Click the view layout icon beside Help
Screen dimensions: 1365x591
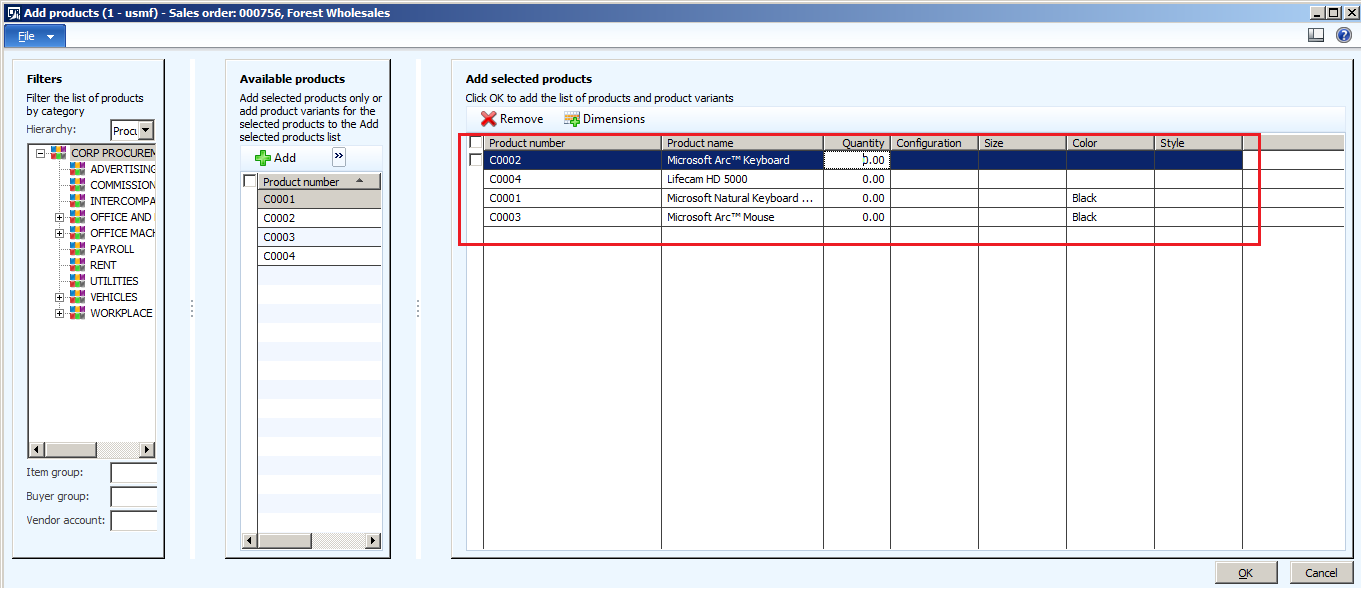(1316, 35)
